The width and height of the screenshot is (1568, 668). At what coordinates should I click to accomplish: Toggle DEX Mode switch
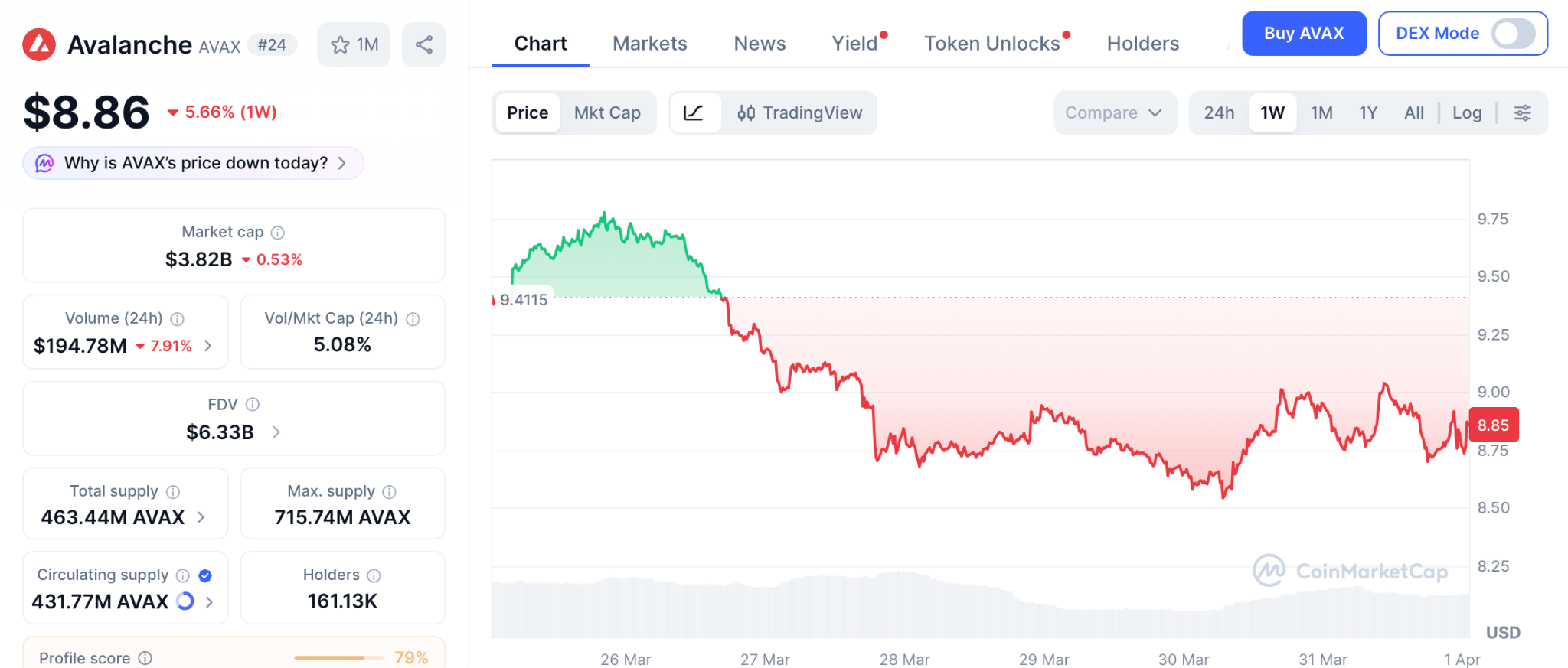pos(1513,34)
